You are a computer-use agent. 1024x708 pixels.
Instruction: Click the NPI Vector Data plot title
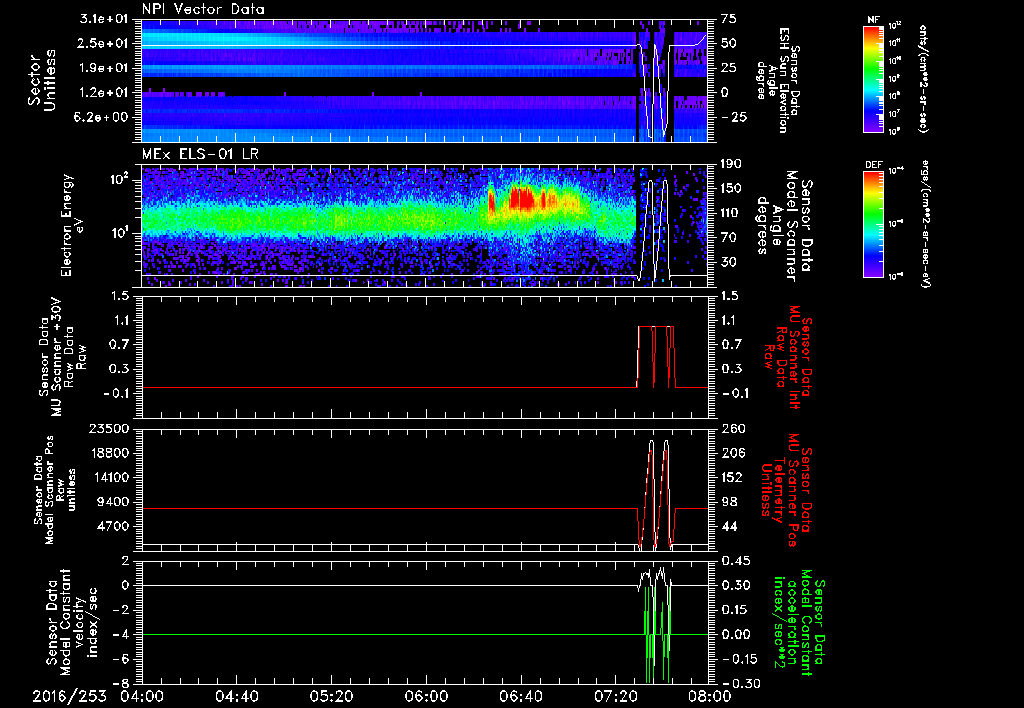[203, 9]
